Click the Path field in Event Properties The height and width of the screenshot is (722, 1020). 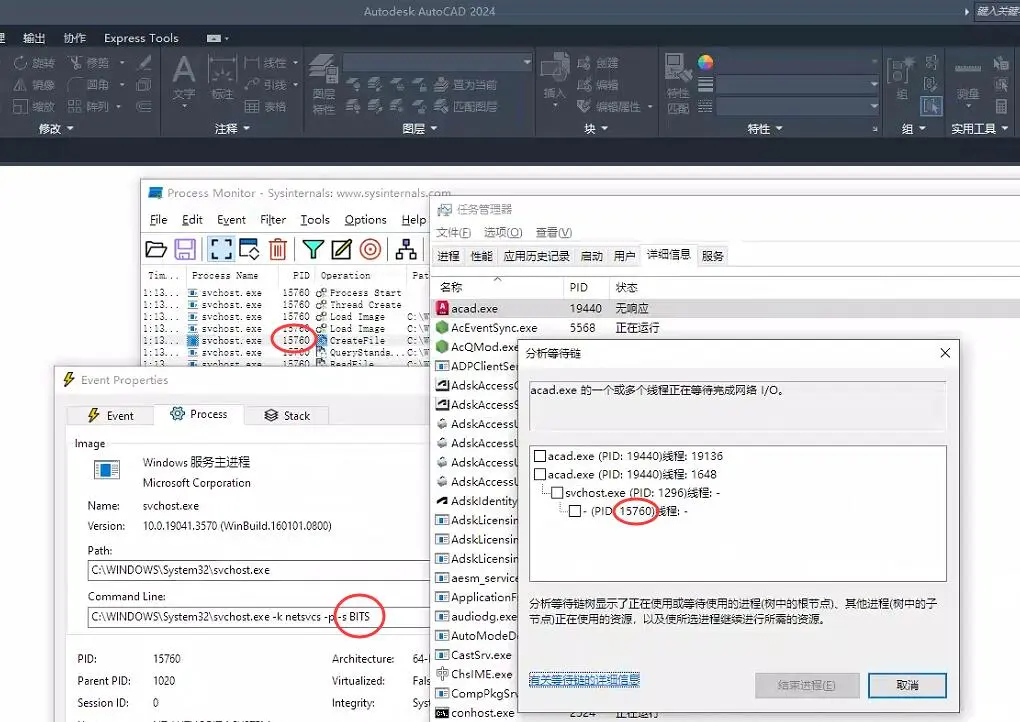click(x=260, y=570)
